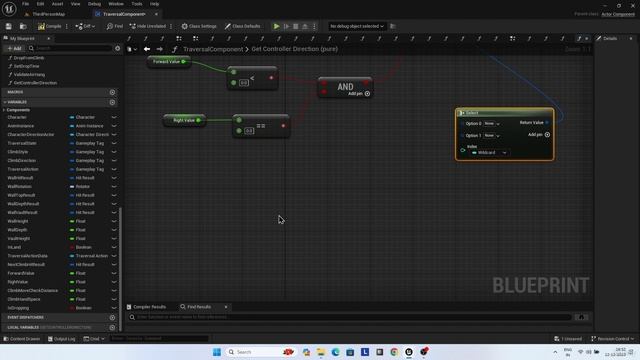This screenshot has height=360, width=640.
Task: Open the Option 1 dropdown on Select node
Action: pos(491,136)
